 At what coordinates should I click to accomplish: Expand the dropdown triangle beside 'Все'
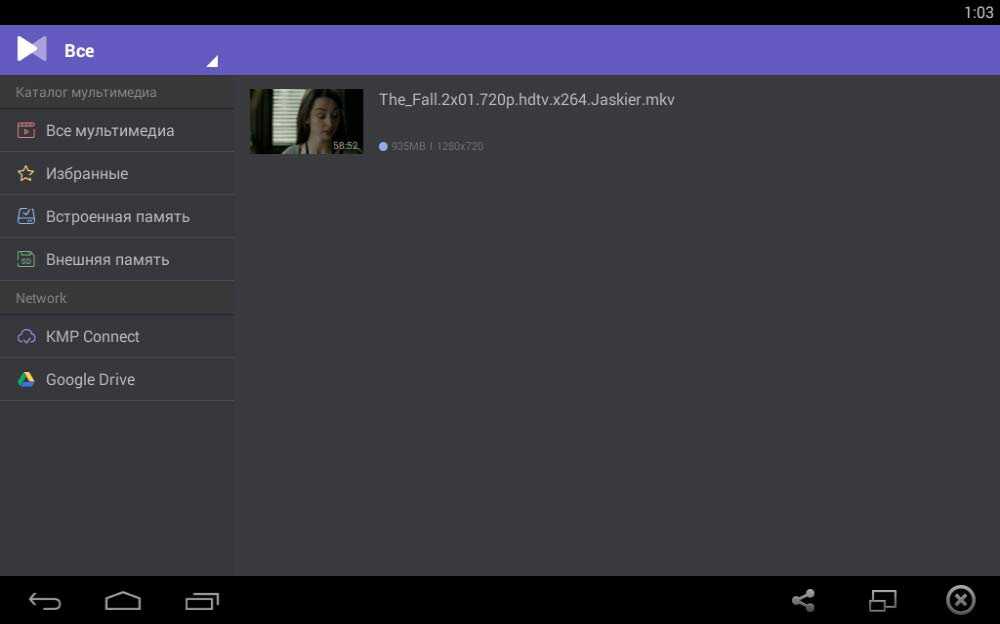point(212,61)
